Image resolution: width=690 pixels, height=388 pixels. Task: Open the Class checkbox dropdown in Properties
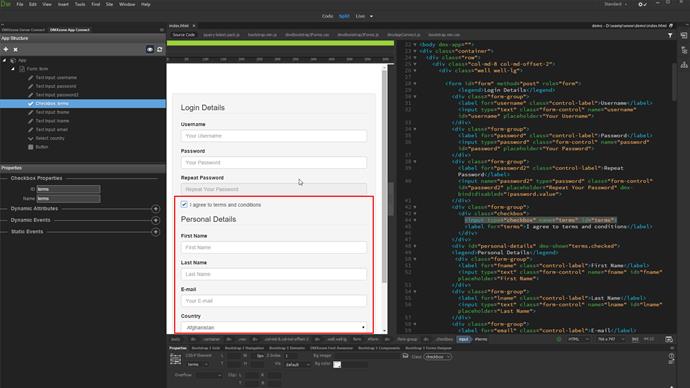click(x=438, y=357)
